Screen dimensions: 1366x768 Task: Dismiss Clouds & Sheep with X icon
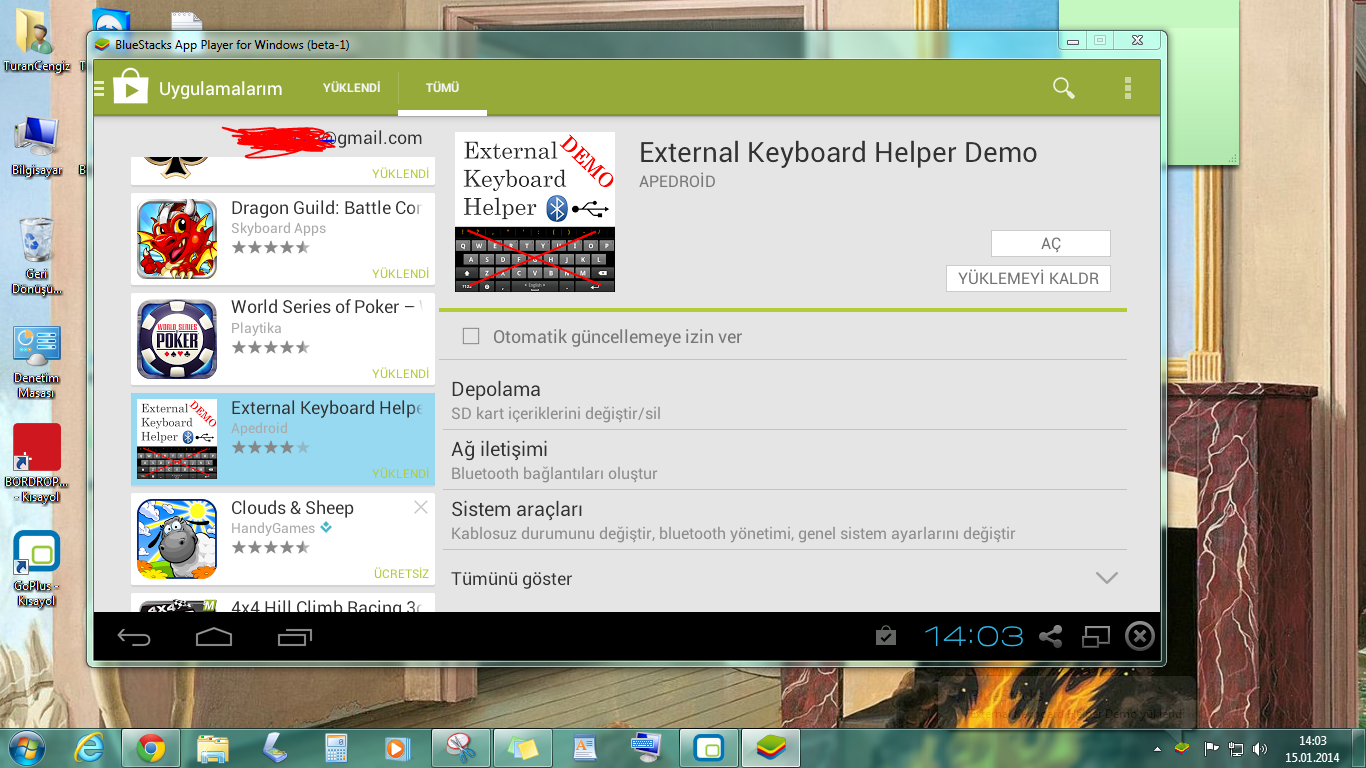point(421,508)
